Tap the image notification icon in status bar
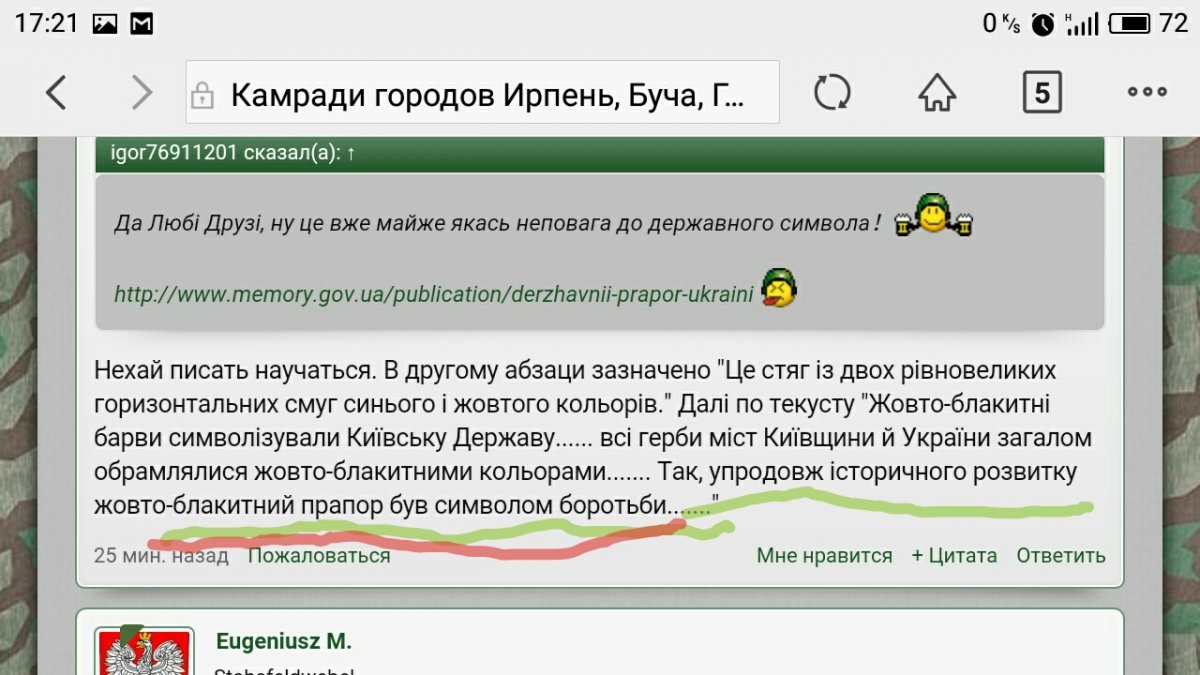 (105, 24)
